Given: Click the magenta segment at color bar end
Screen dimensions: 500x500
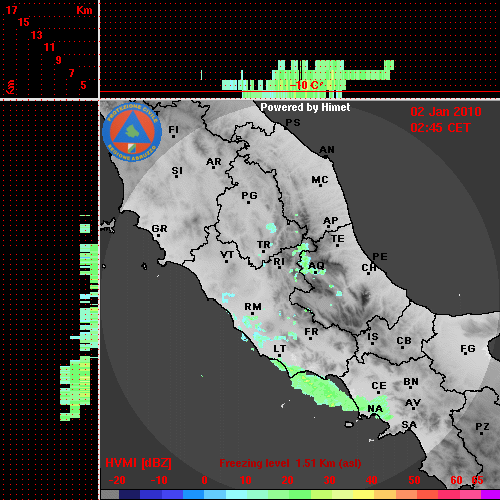Looking at the screenshot, I should [x=490, y=494].
